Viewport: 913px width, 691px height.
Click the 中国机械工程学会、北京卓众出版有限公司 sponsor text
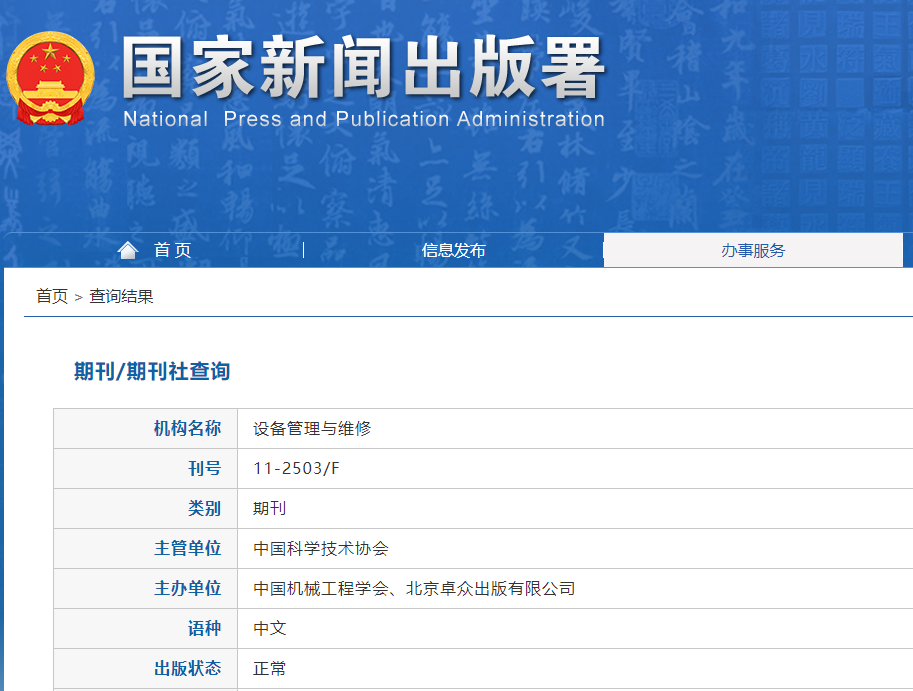coord(414,588)
